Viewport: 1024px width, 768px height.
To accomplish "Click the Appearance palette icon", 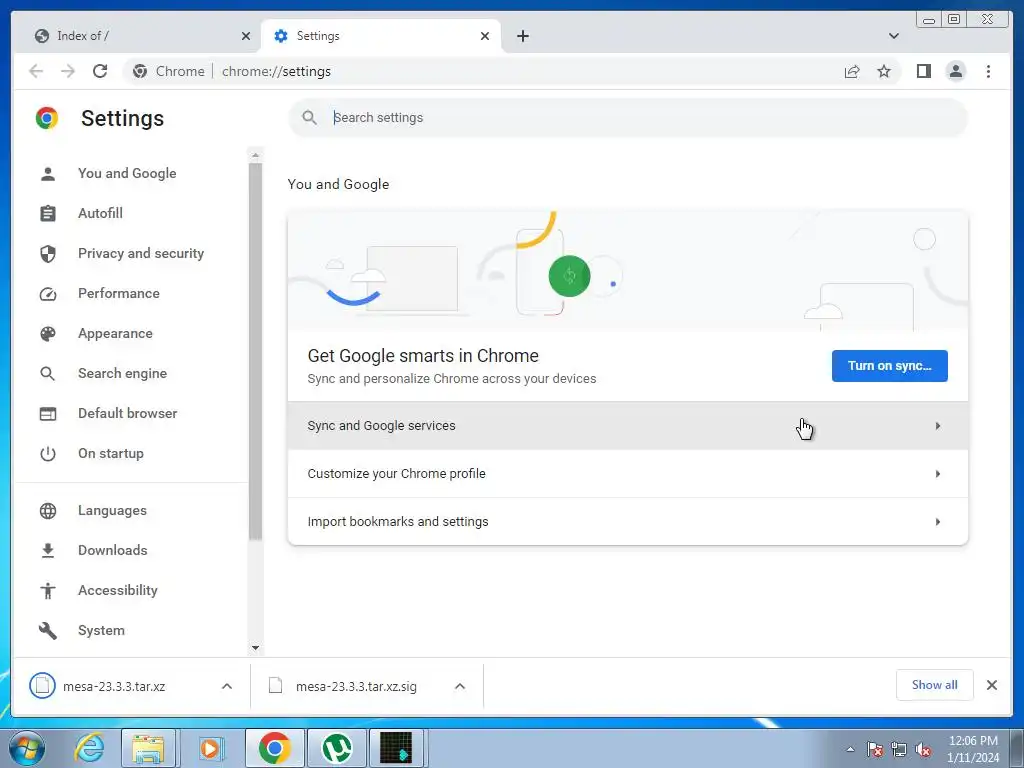I will coord(48,334).
